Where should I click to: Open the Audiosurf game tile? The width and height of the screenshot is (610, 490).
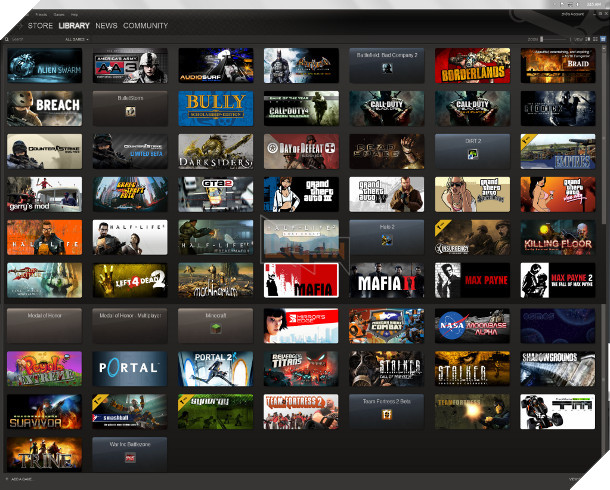[x=215, y=65]
